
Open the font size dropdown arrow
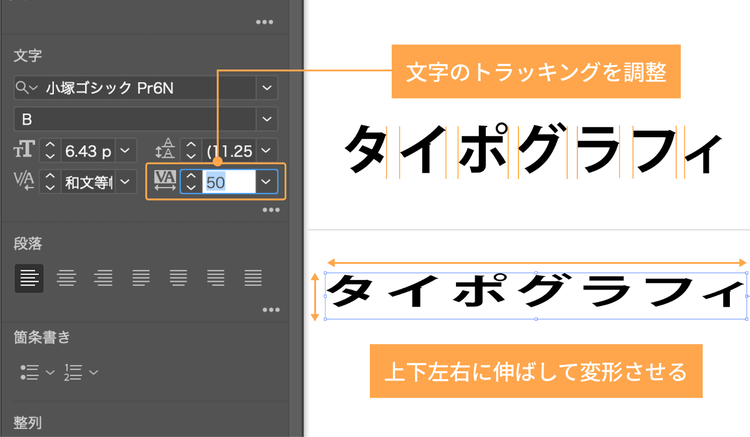(x=125, y=151)
